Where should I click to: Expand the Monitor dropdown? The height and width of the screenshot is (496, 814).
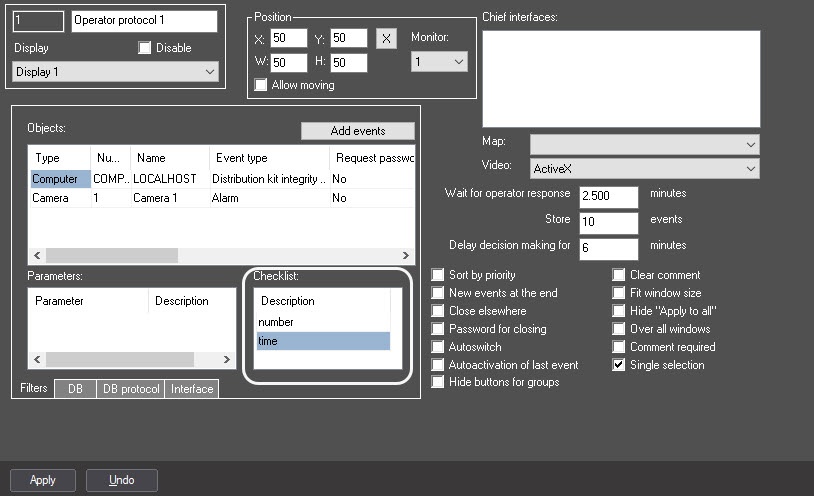click(439, 62)
